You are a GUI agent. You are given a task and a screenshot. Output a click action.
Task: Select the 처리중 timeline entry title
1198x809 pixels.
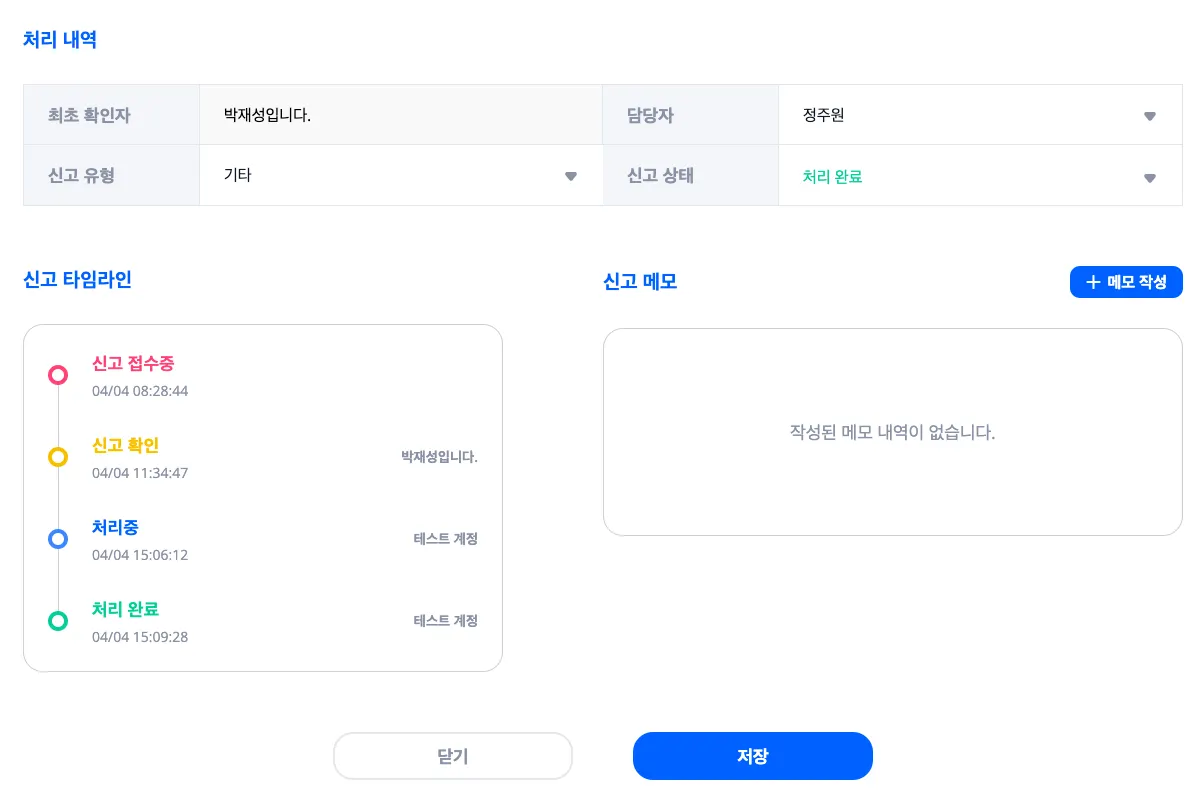pos(115,527)
